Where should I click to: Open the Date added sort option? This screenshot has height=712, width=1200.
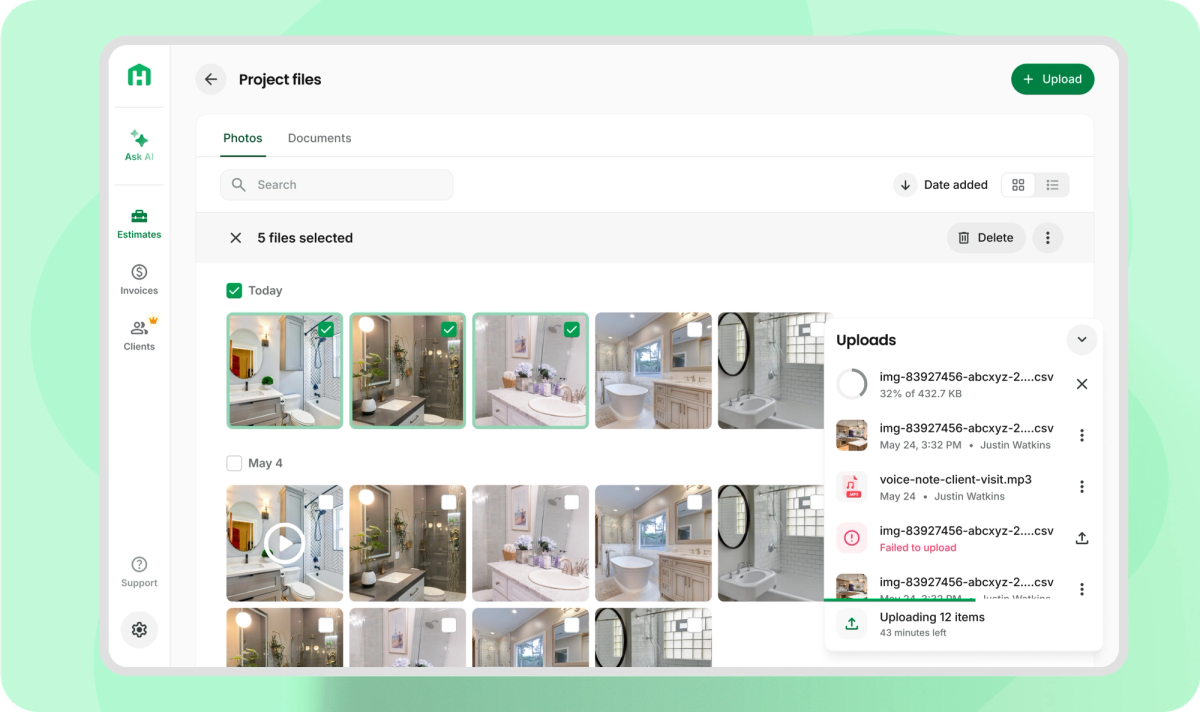point(956,185)
